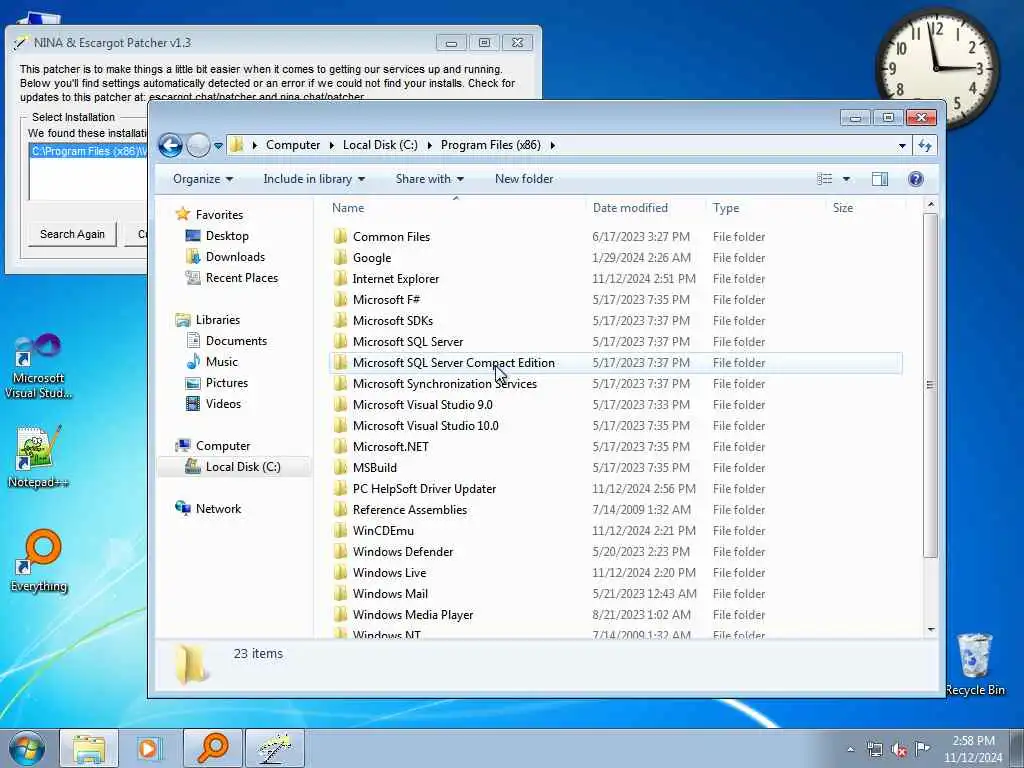Select the MSBuild folder
Viewport: 1024px width, 768px height.
375,468
